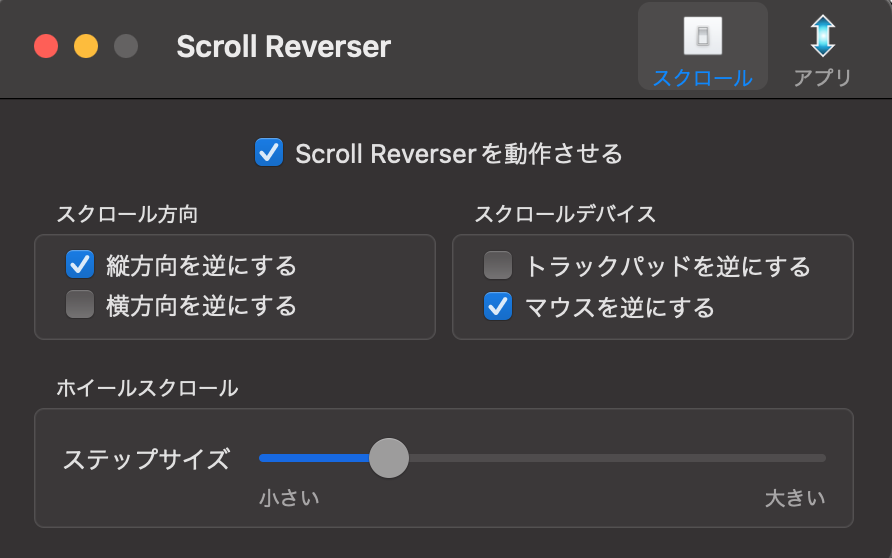Enable 横方向を逆にする checkbox

coord(80,304)
